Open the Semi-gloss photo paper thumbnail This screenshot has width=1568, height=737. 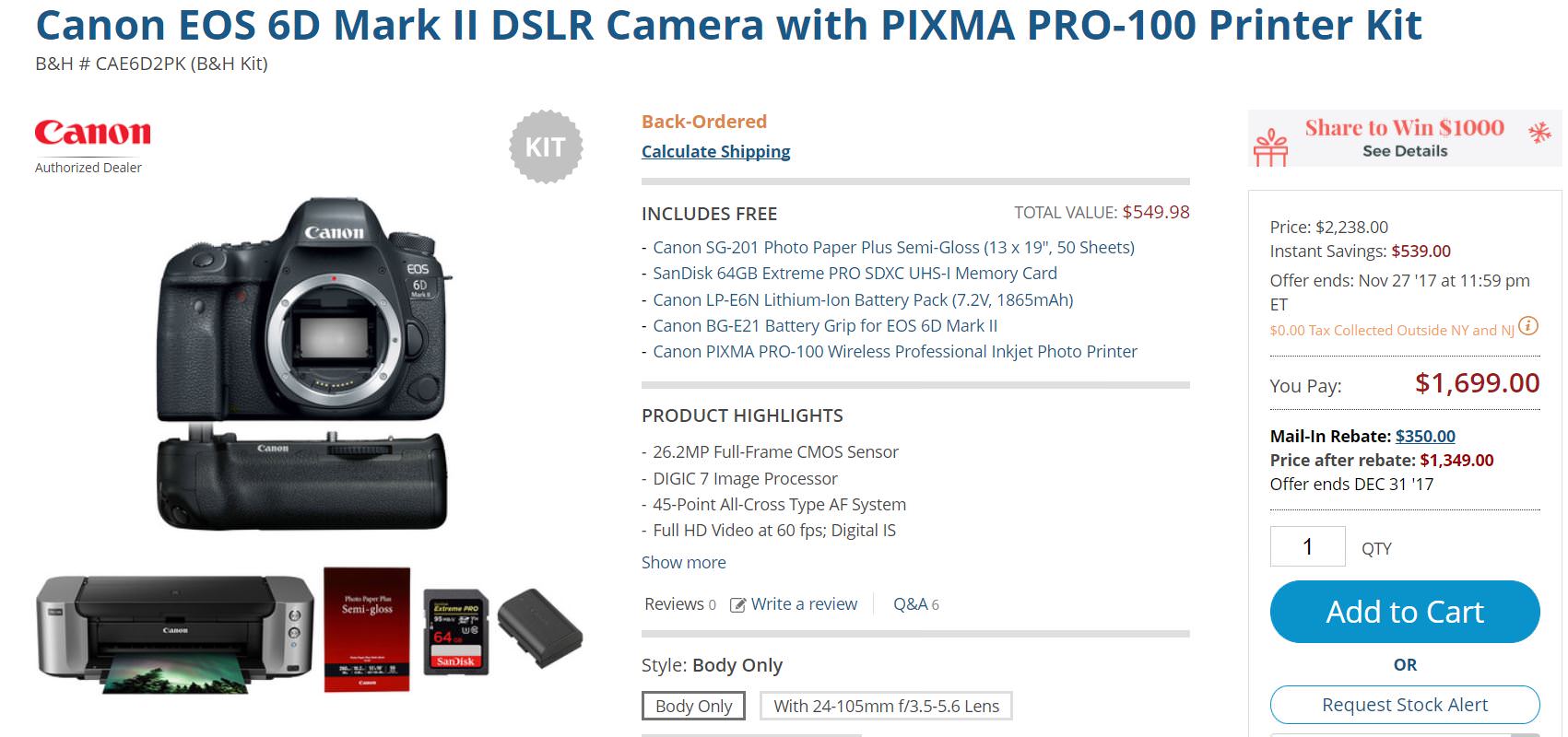click(x=367, y=629)
